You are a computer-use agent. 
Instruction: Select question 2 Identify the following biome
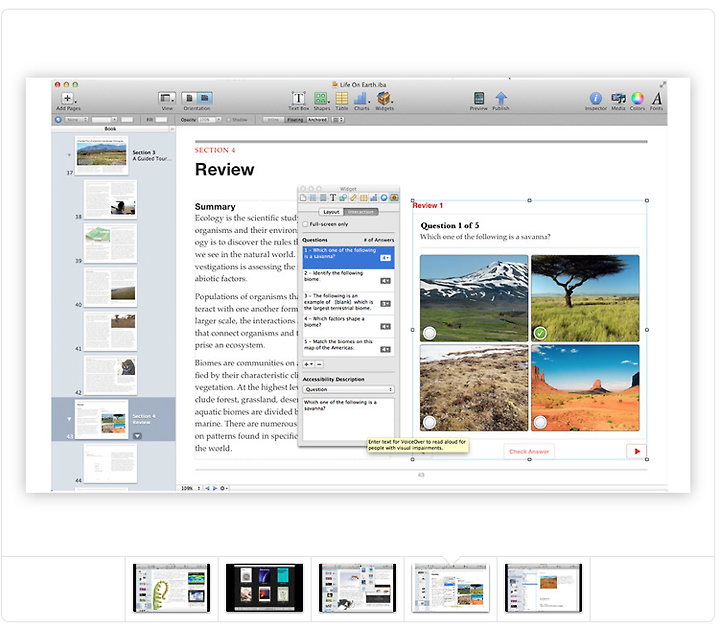349,280
